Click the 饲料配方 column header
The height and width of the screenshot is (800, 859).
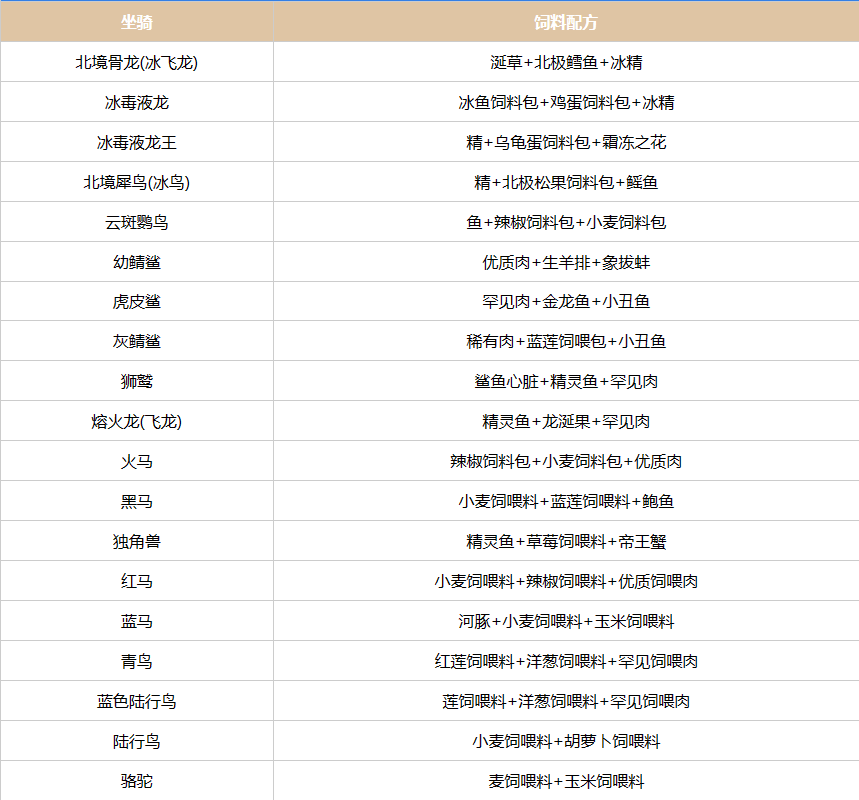(566, 22)
